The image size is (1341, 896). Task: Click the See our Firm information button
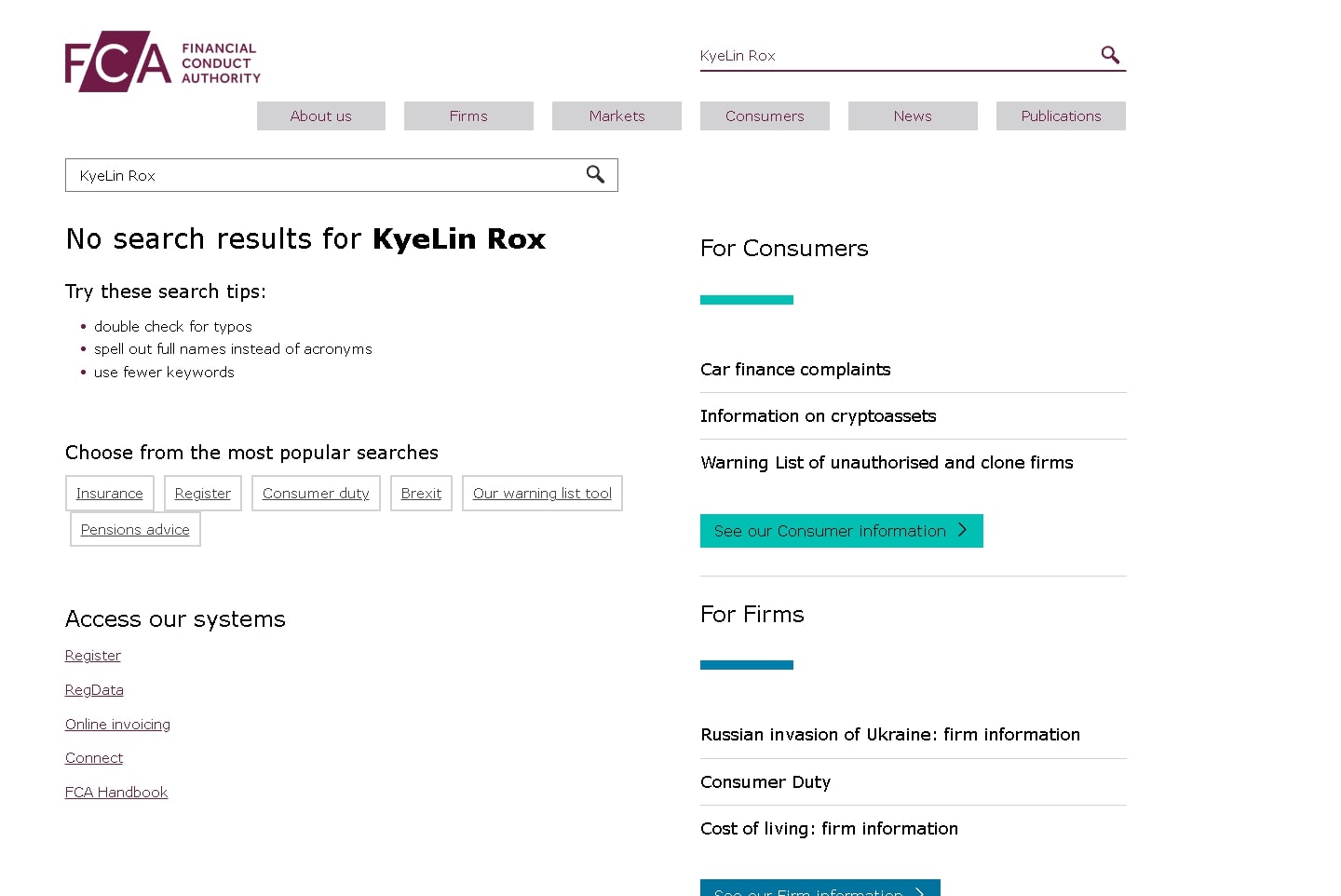tap(820, 888)
